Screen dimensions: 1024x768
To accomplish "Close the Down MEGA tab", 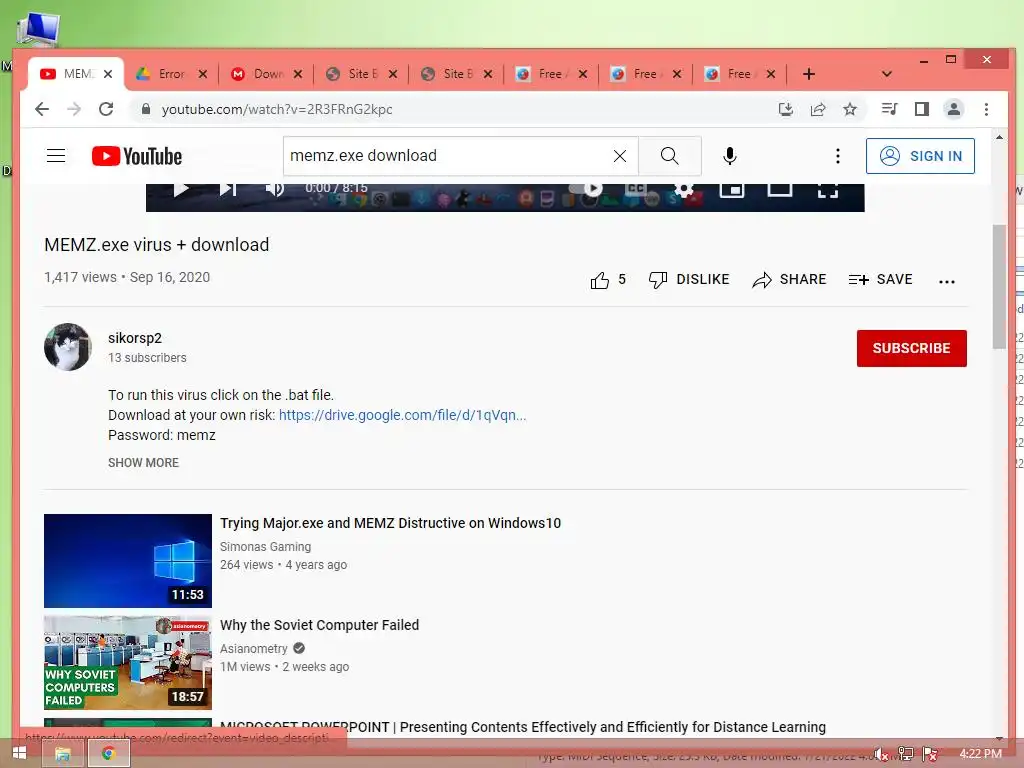I will click(298, 74).
